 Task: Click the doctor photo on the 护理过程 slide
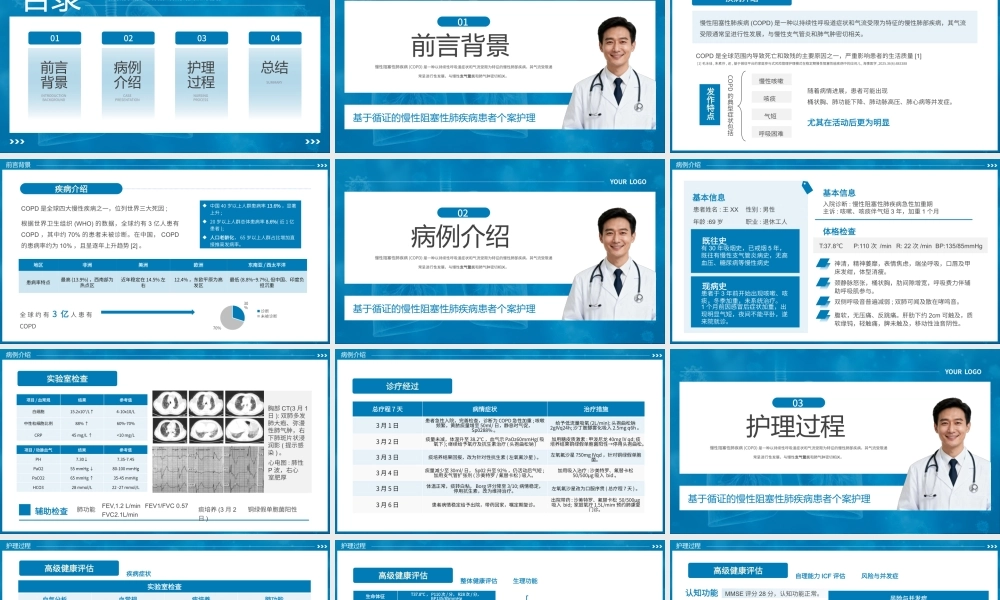tap(946, 454)
